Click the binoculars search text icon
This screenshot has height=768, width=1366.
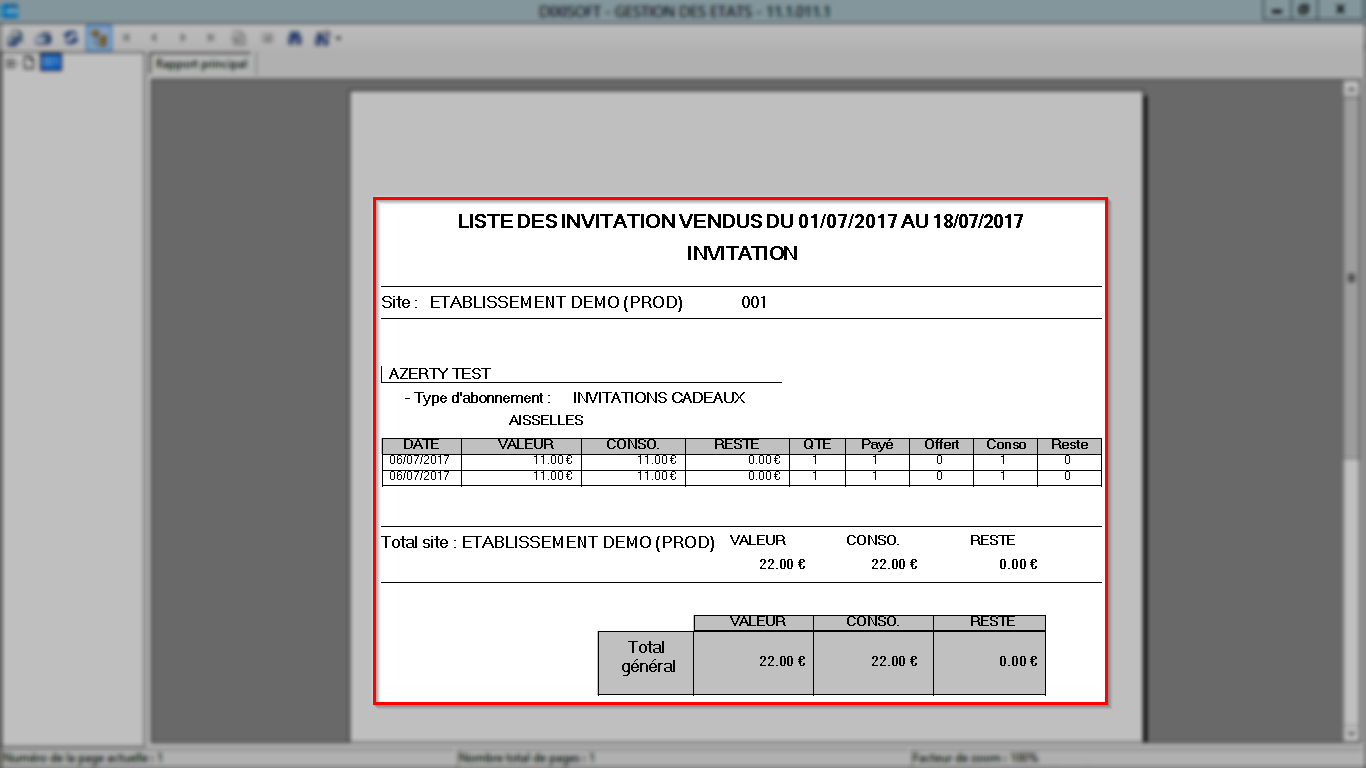[295, 38]
